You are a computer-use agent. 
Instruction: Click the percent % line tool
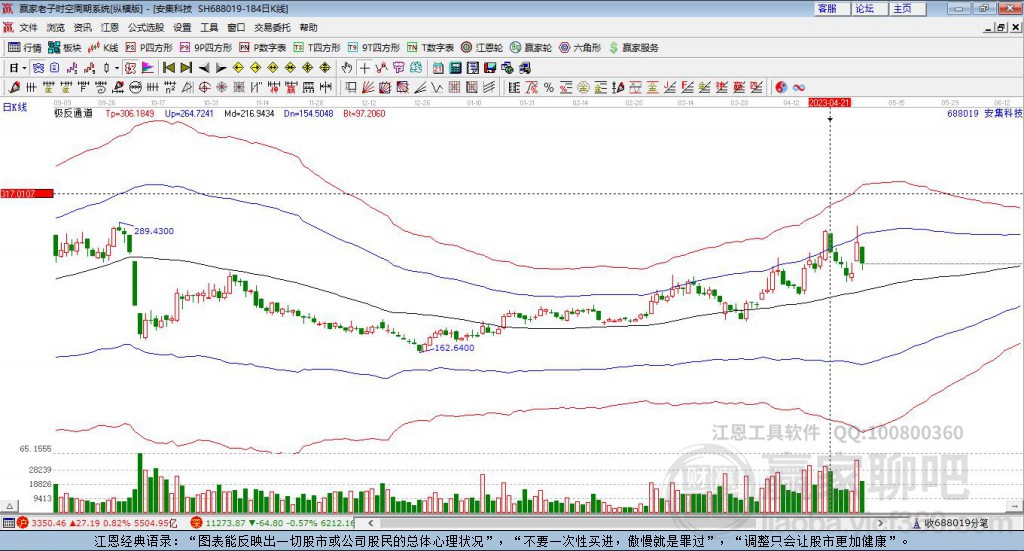pyautogui.click(x=549, y=87)
